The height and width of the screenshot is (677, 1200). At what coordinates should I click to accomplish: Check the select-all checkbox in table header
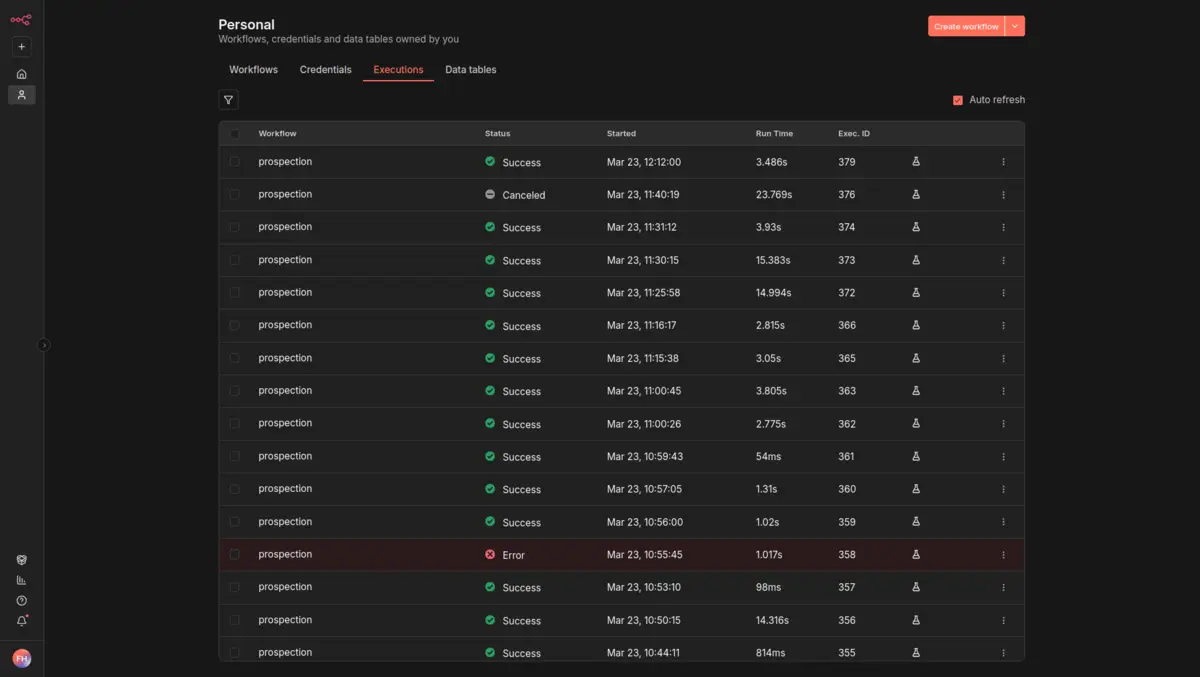[x=235, y=134]
